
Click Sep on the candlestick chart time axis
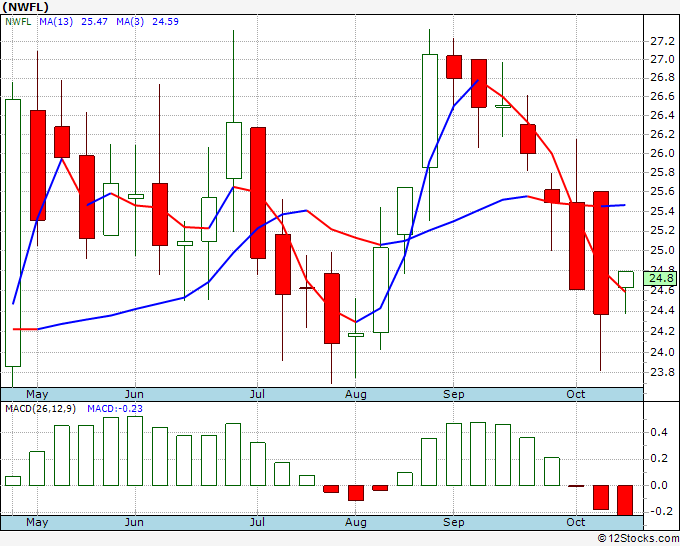[454, 394]
